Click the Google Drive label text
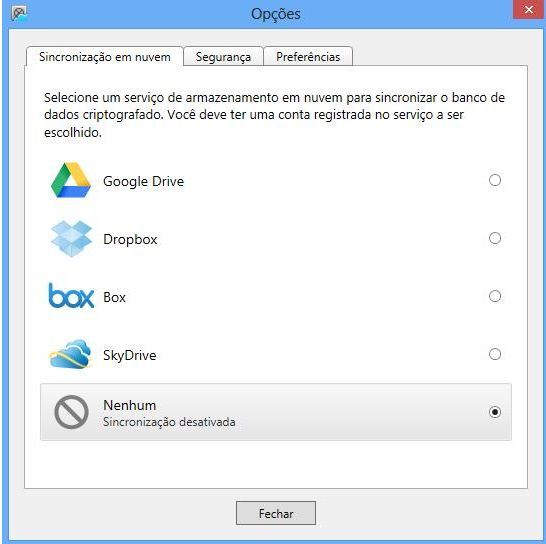The width and height of the screenshot is (546, 544). click(x=143, y=181)
